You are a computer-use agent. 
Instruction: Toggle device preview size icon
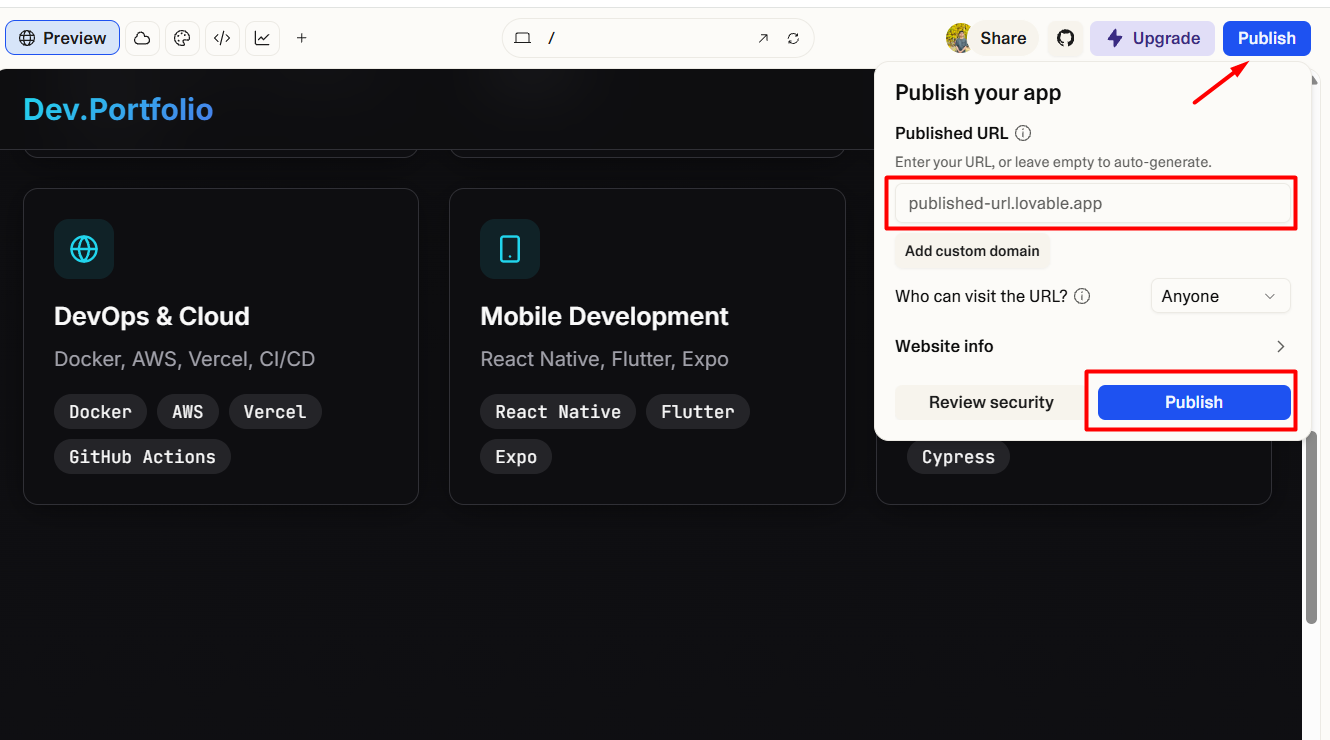pyautogui.click(x=522, y=38)
